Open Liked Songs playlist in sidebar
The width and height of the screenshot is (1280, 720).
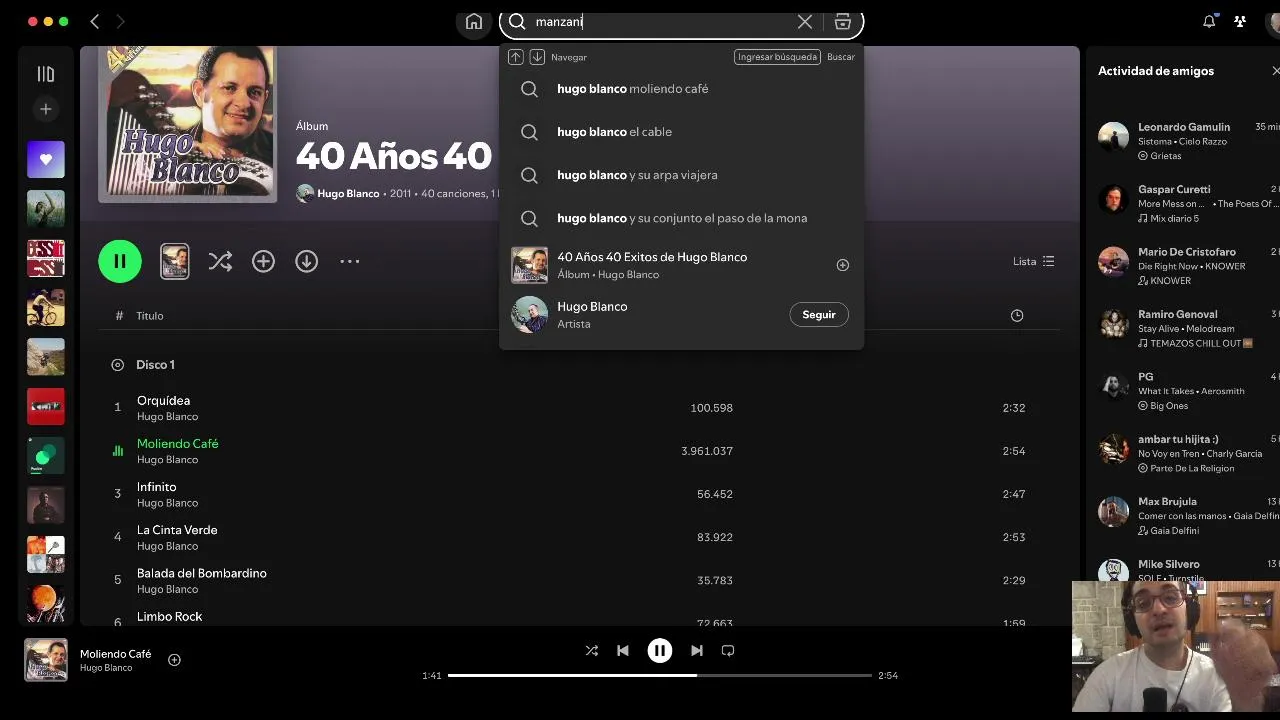pos(46,159)
